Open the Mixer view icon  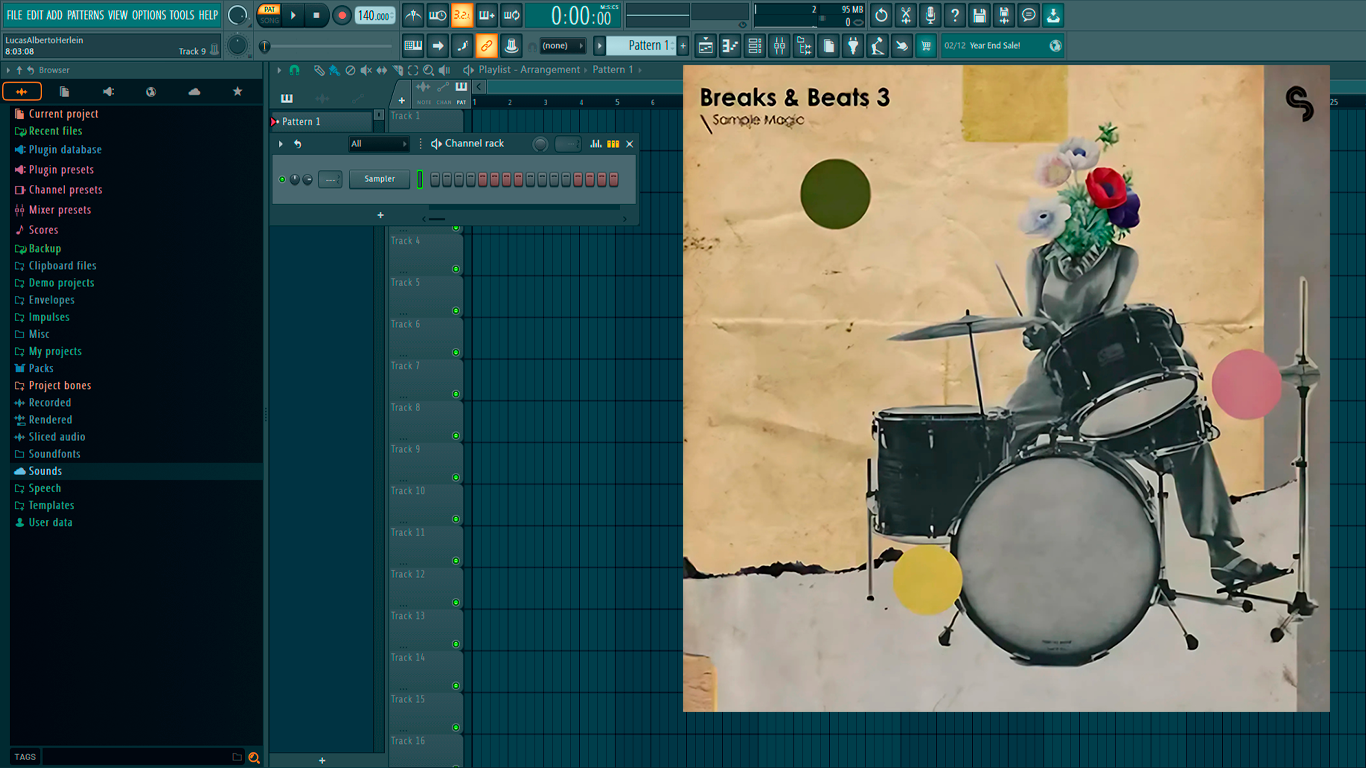click(779, 45)
